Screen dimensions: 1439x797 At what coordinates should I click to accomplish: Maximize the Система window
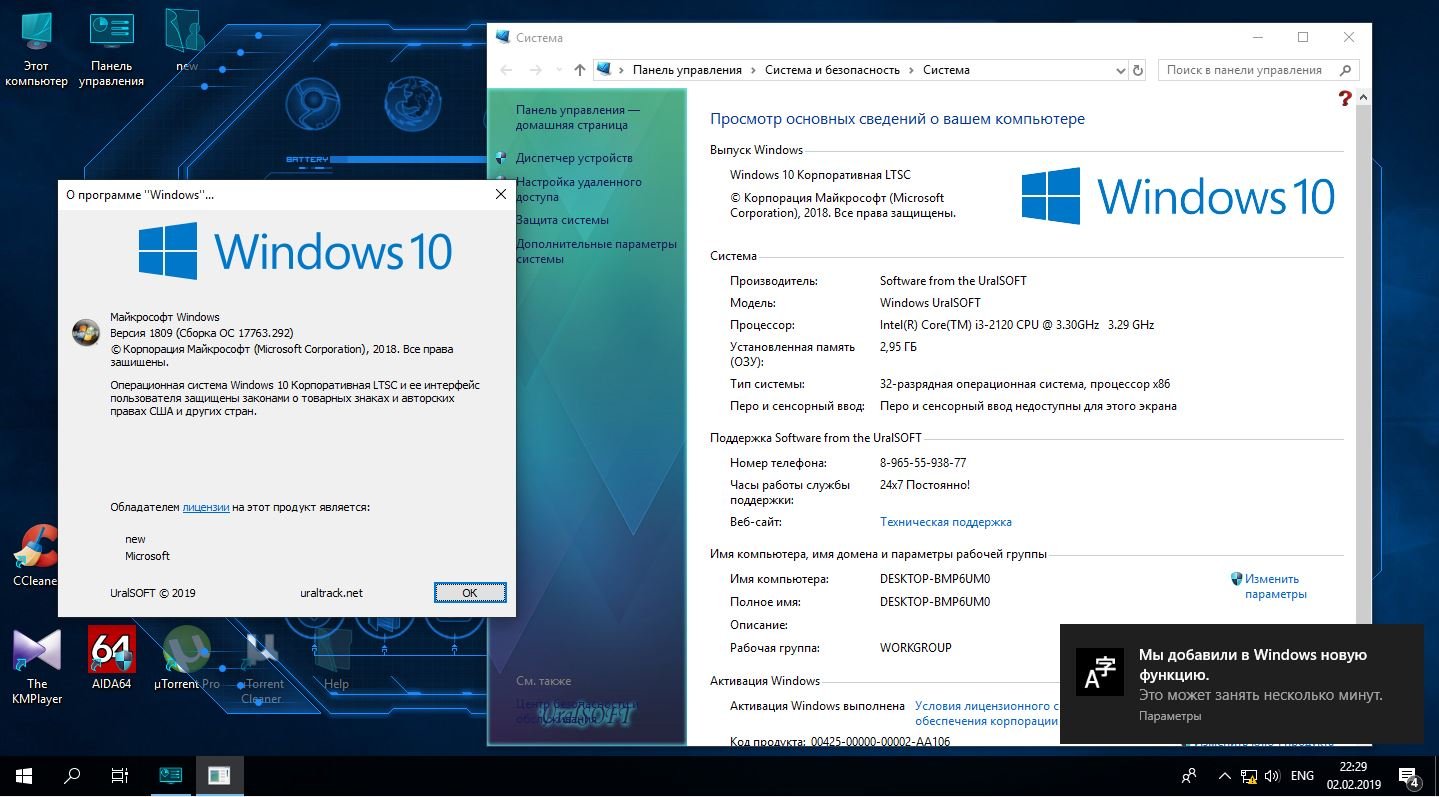1303,37
